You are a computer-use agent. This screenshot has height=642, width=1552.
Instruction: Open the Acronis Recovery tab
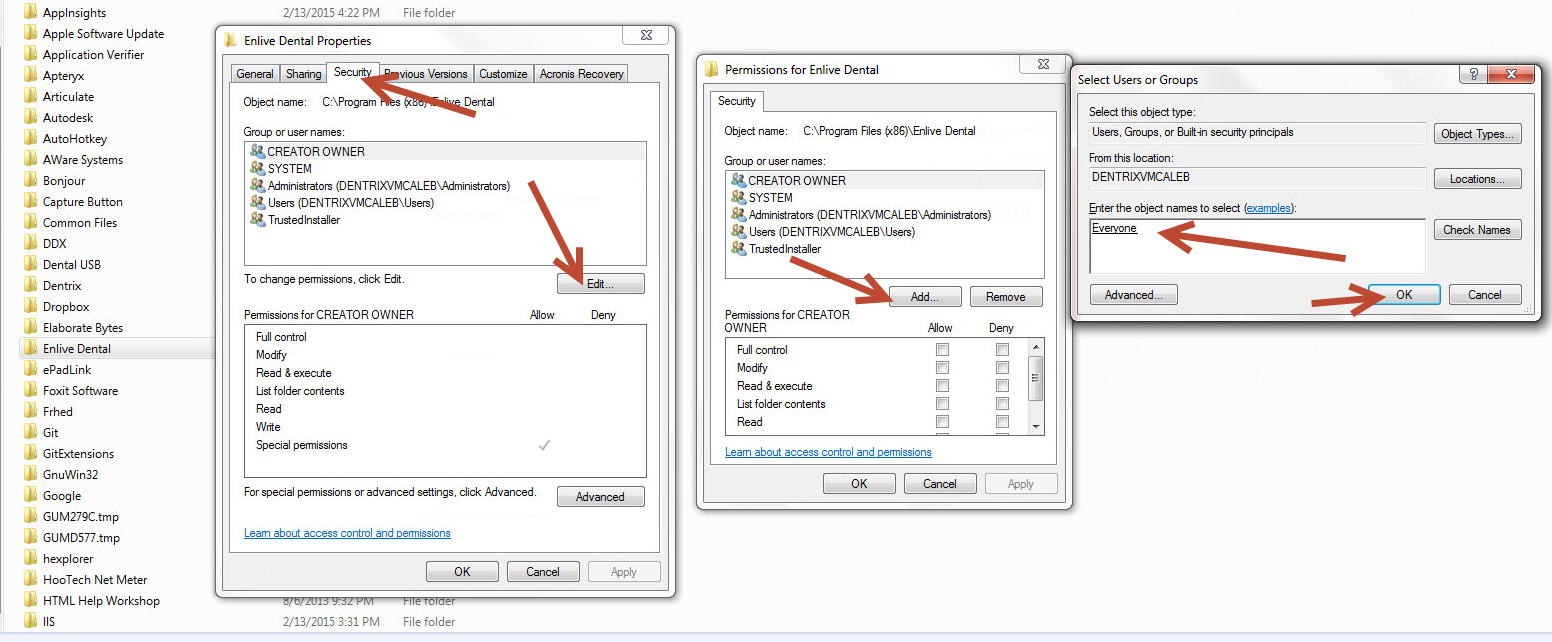(x=581, y=74)
